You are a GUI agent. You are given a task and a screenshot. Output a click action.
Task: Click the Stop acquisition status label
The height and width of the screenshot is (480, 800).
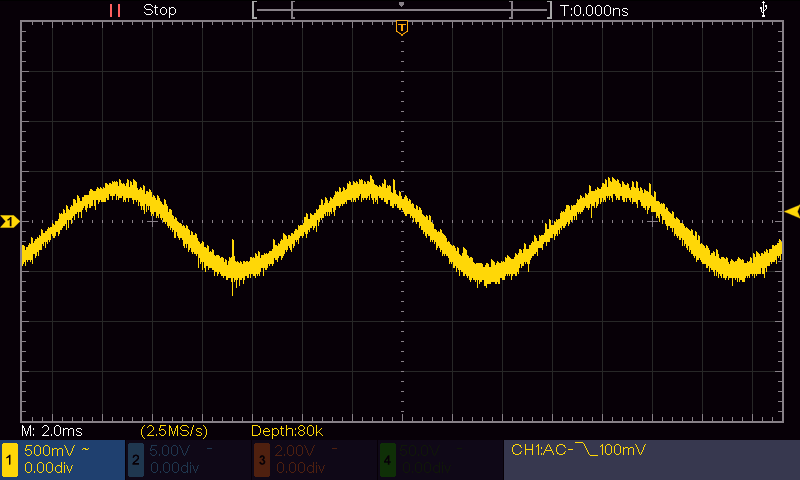click(x=160, y=10)
